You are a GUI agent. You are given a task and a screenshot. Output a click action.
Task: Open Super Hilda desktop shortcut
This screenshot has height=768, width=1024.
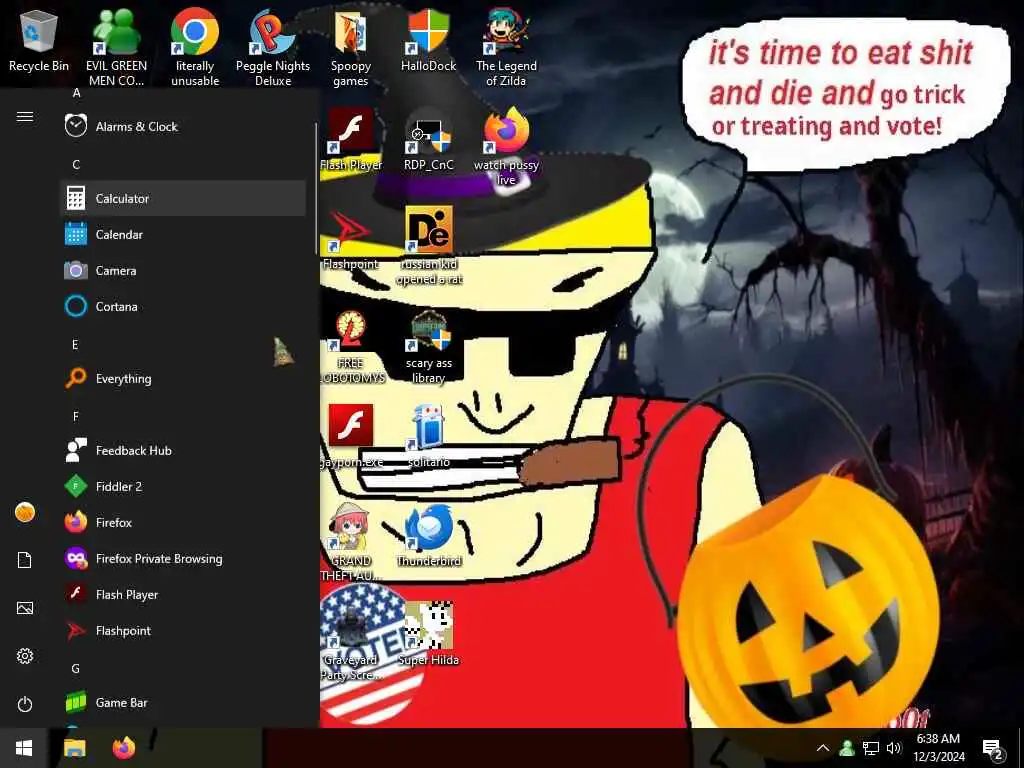coord(428,634)
